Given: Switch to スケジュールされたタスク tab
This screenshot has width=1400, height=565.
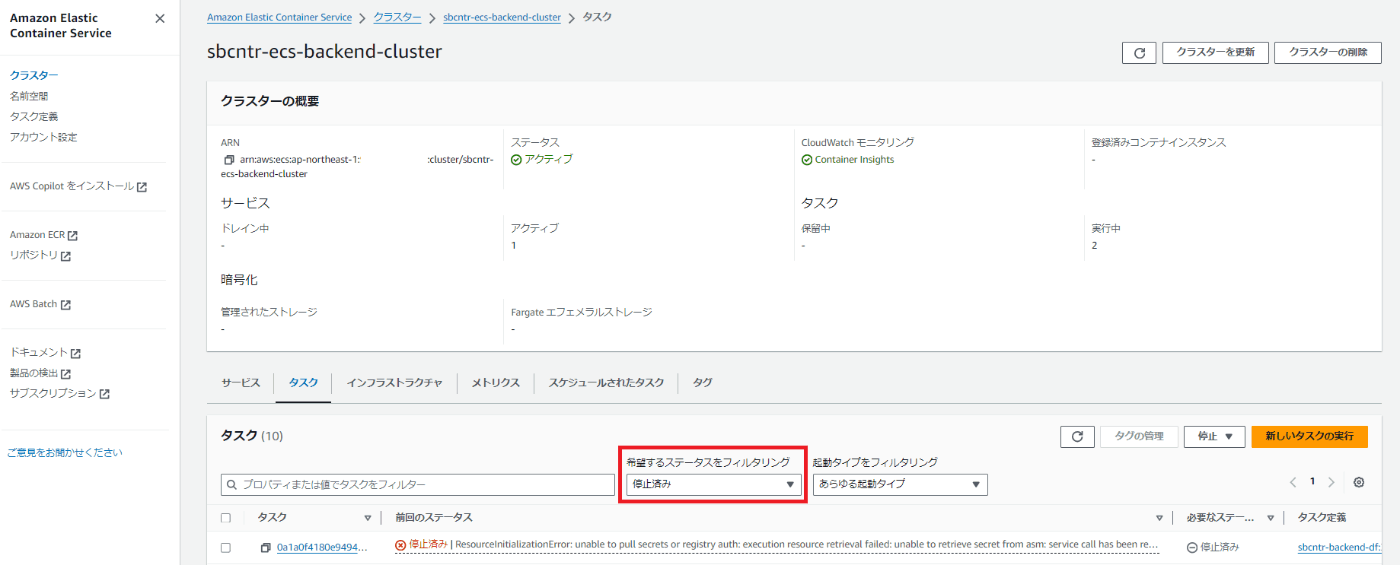Looking at the screenshot, I should click(606, 383).
